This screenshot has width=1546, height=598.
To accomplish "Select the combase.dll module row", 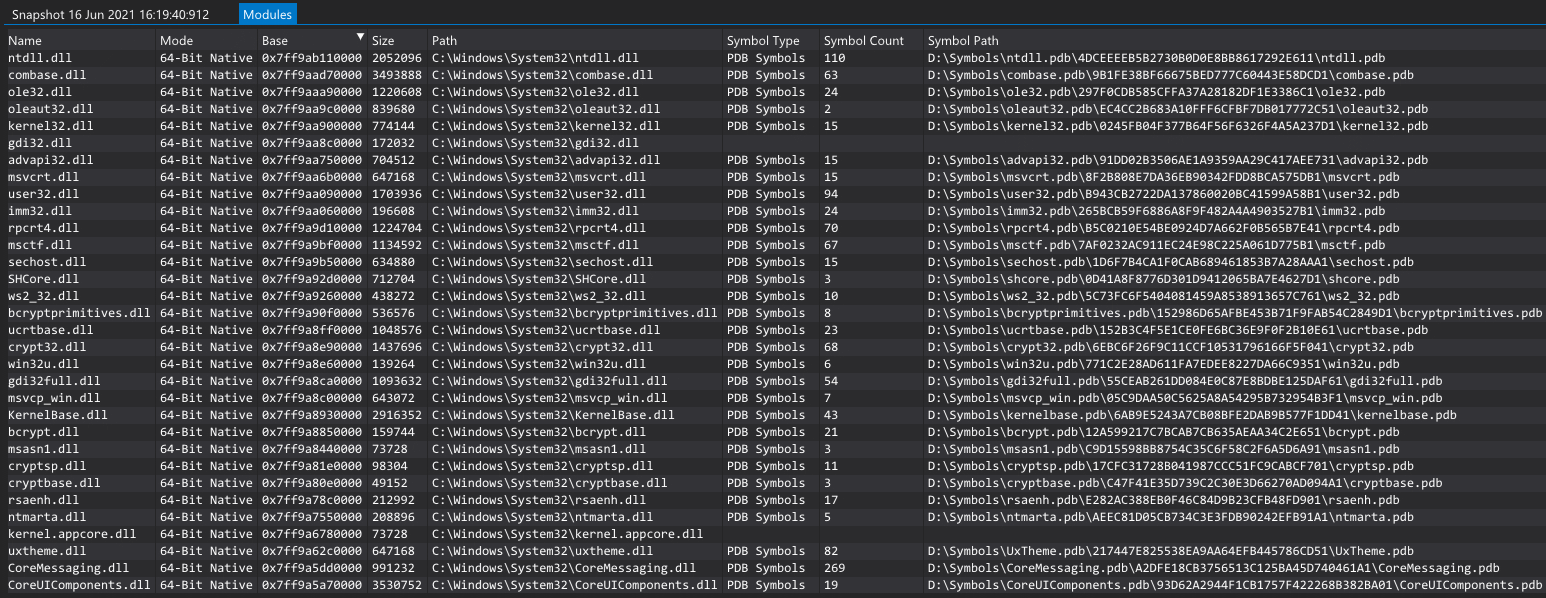I will 42,74.
